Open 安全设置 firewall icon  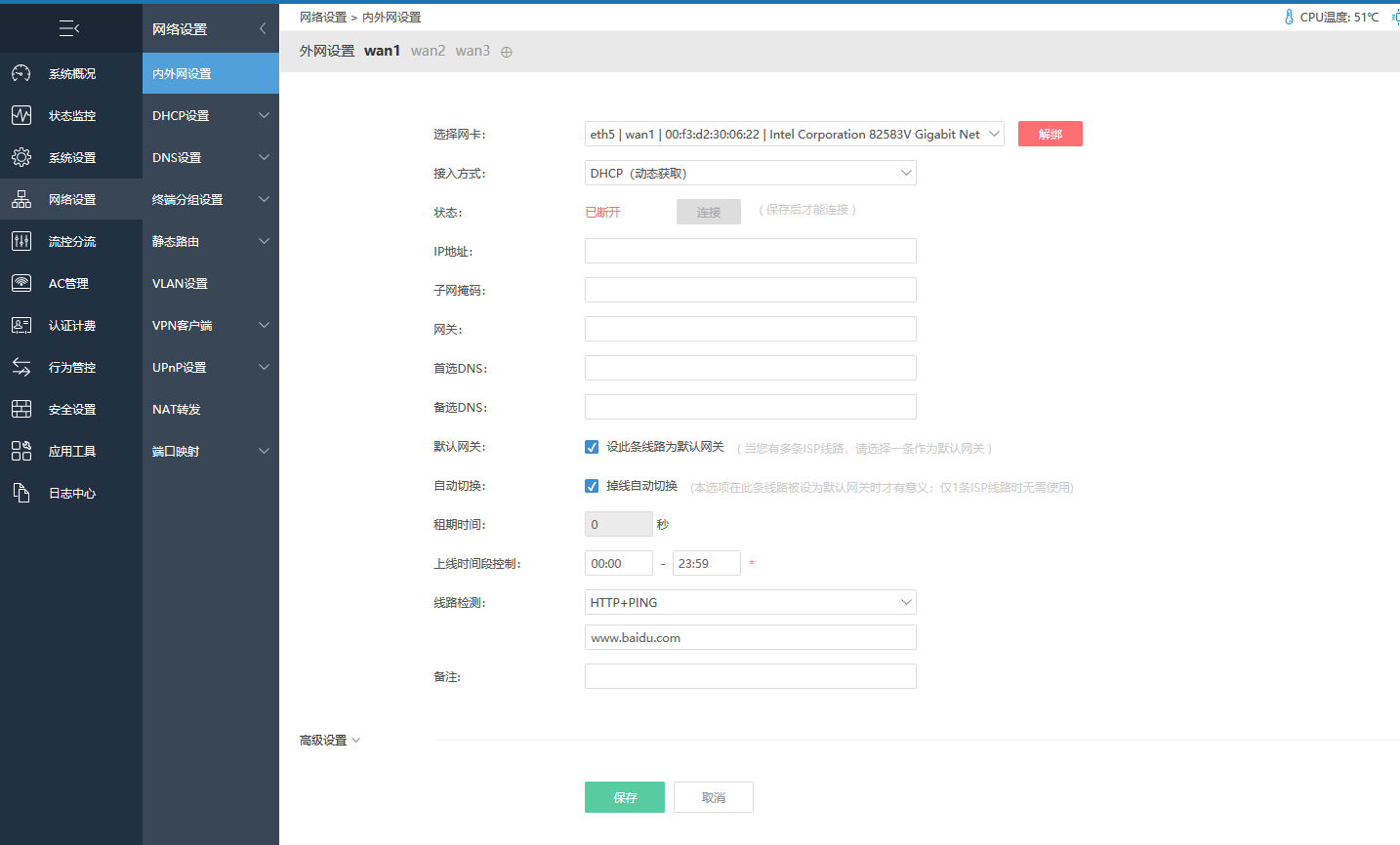21,410
